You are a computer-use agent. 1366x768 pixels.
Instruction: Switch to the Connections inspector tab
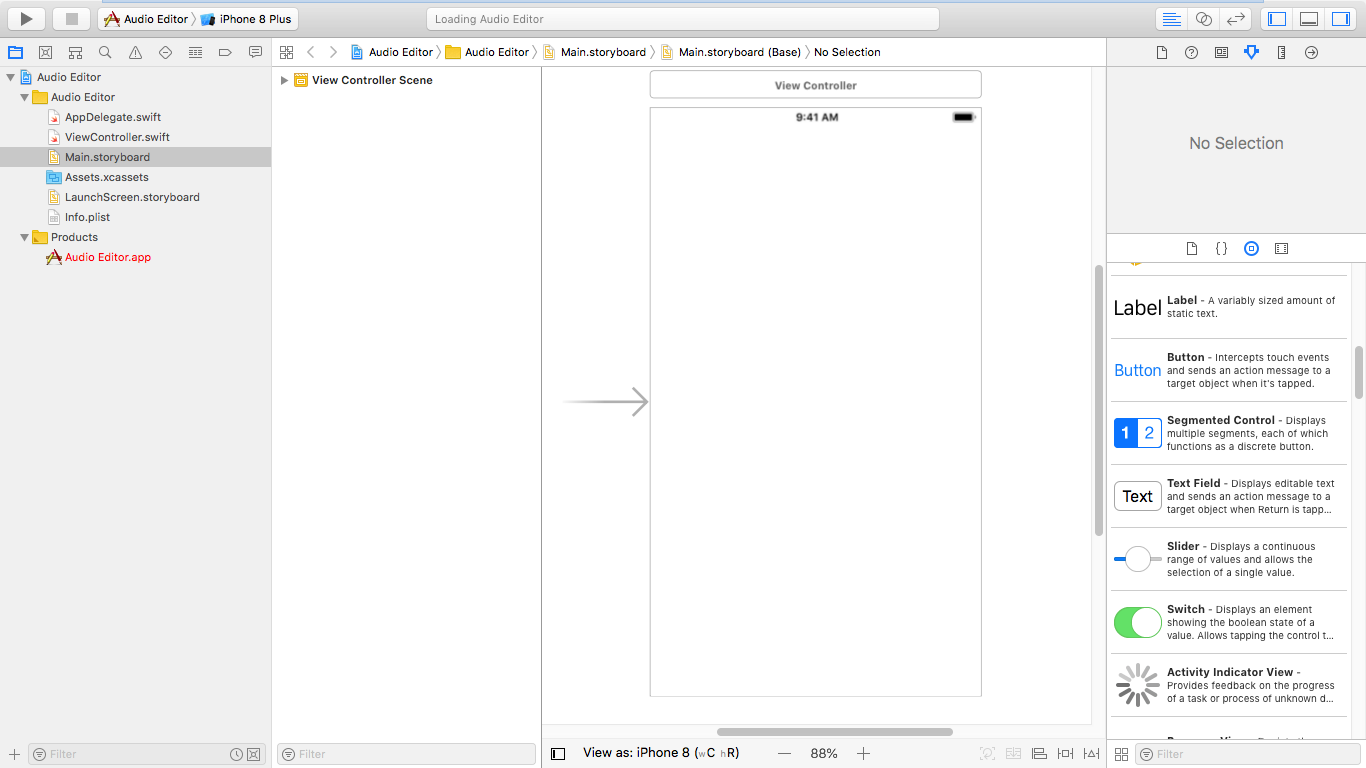(x=1311, y=52)
